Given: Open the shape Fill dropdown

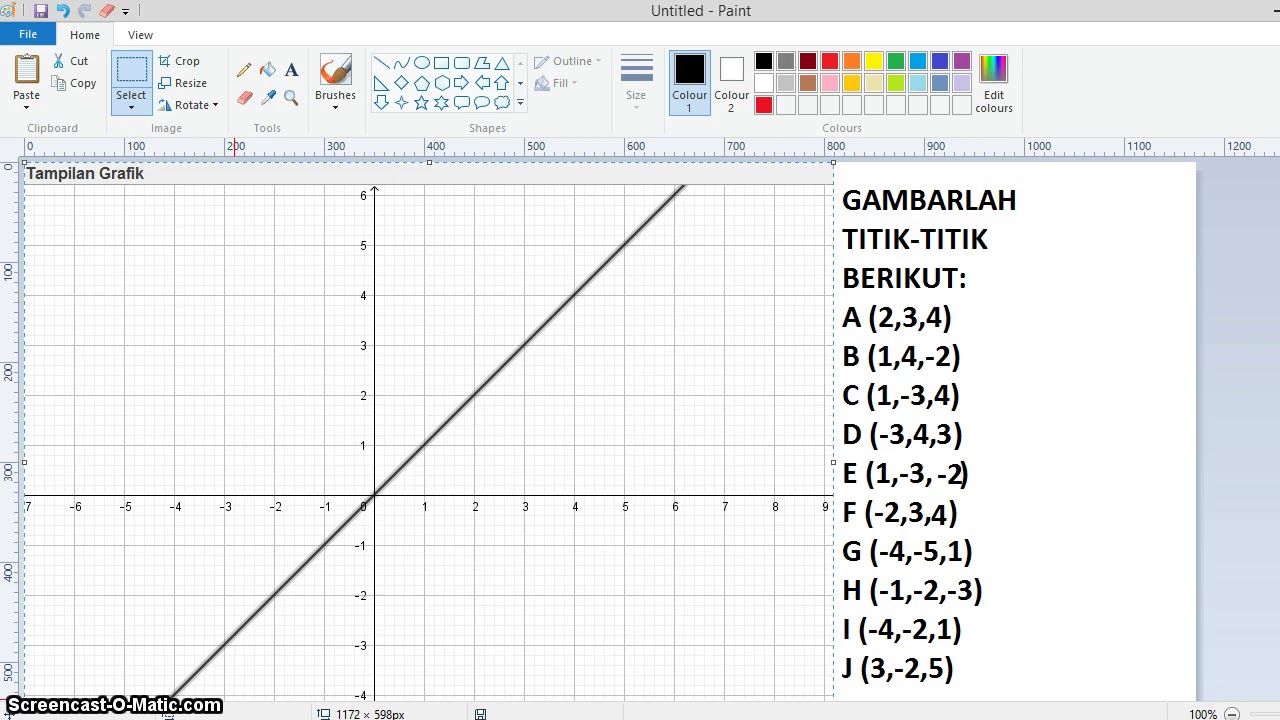Looking at the screenshot, I should (x=556, y=83).
